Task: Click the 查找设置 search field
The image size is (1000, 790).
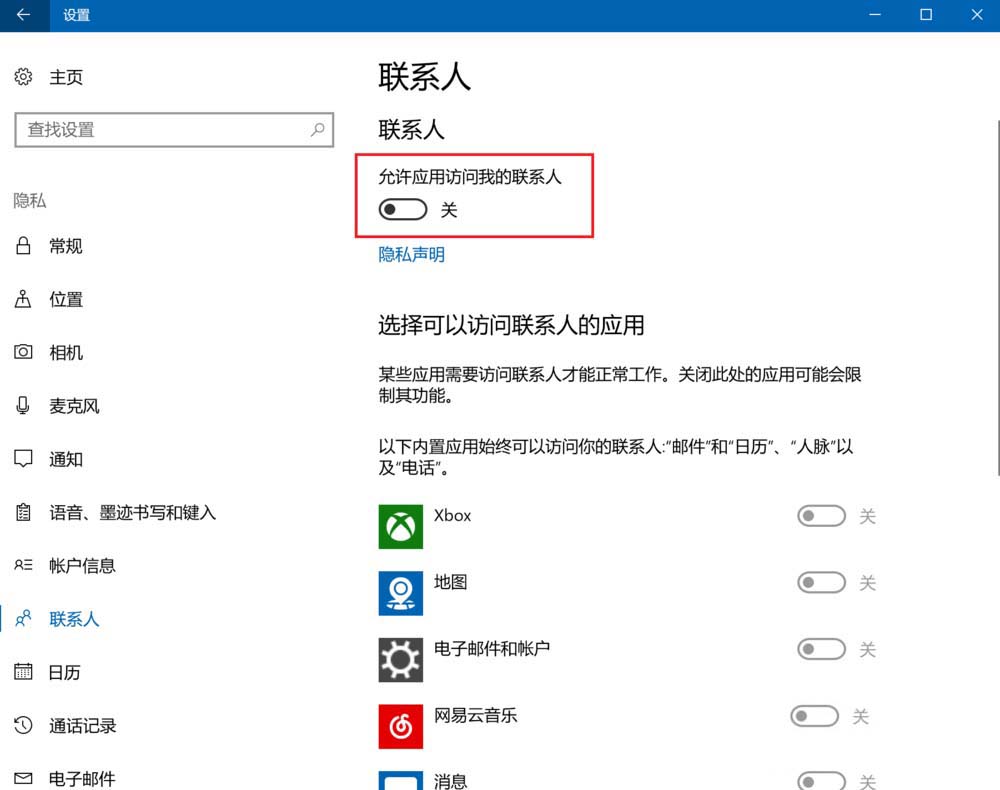Action: (x=160, y=130)
